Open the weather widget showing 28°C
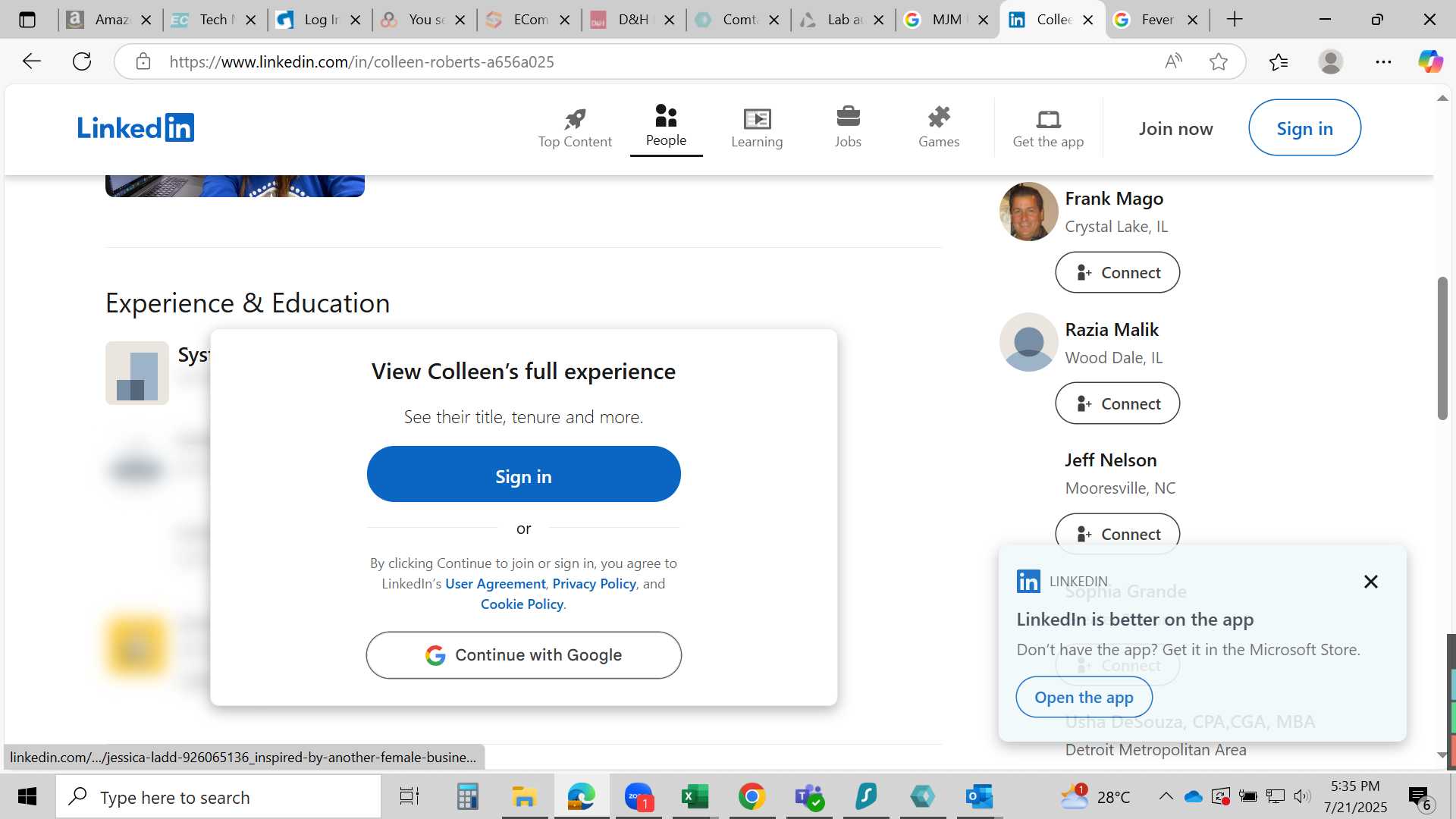 coord(1095,796)
